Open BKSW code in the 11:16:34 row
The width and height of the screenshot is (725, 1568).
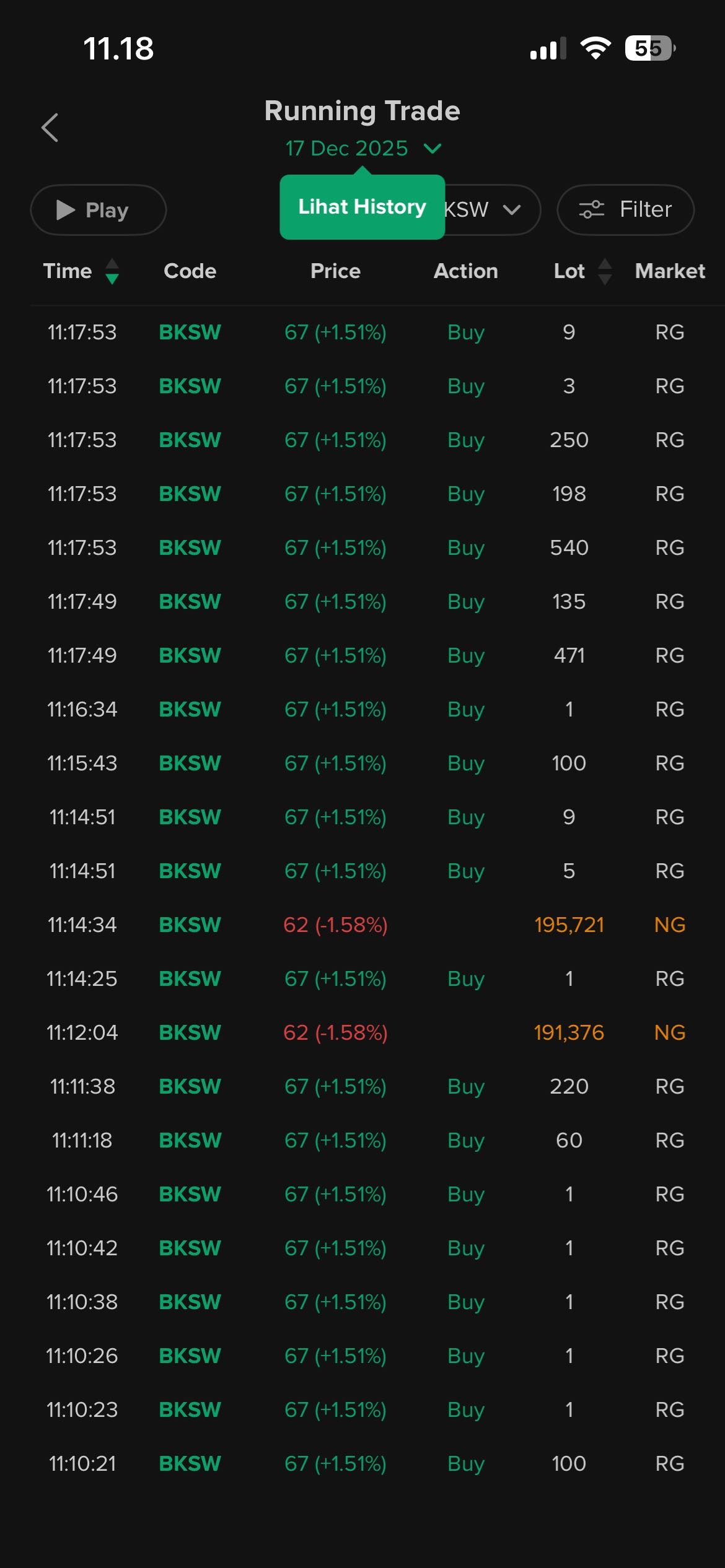190,709
